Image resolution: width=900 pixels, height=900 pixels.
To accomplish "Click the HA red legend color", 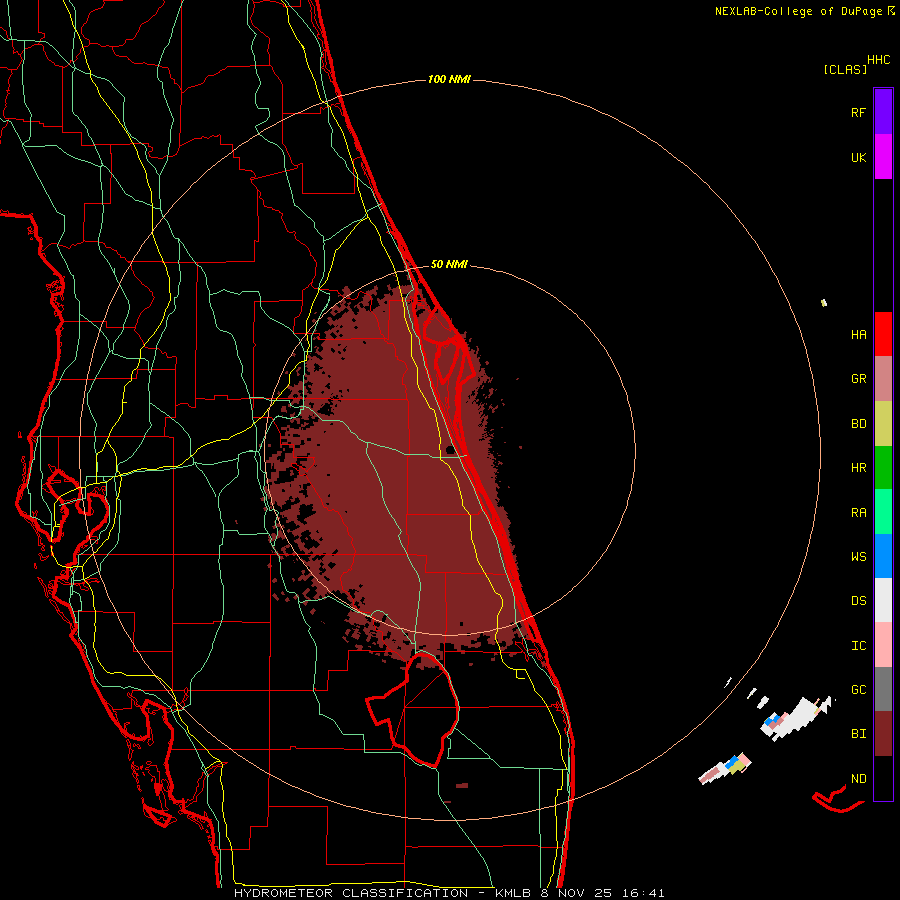I will pos(883,334).
